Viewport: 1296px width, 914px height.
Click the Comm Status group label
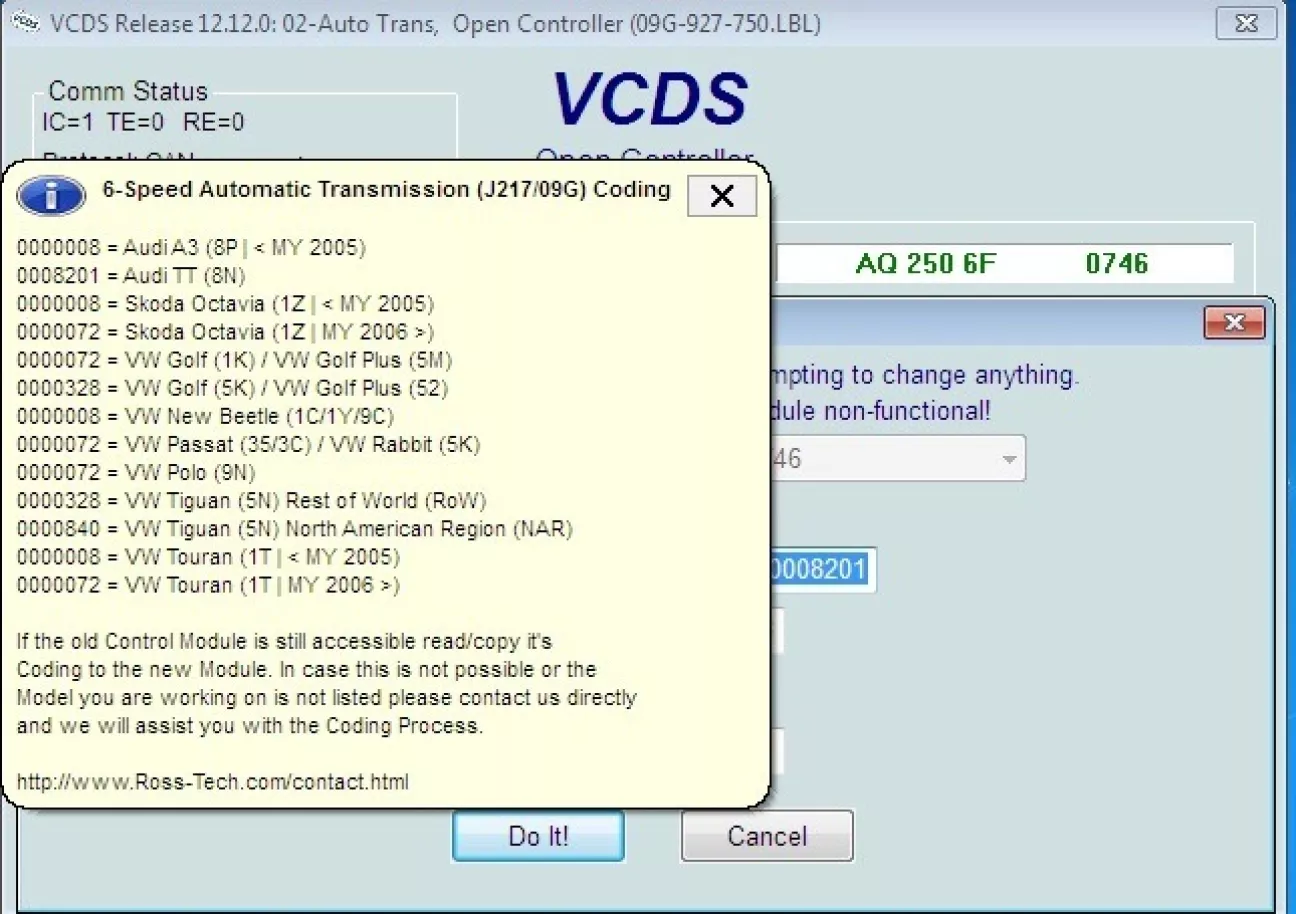pyautogui.click(x=128, y=92)
